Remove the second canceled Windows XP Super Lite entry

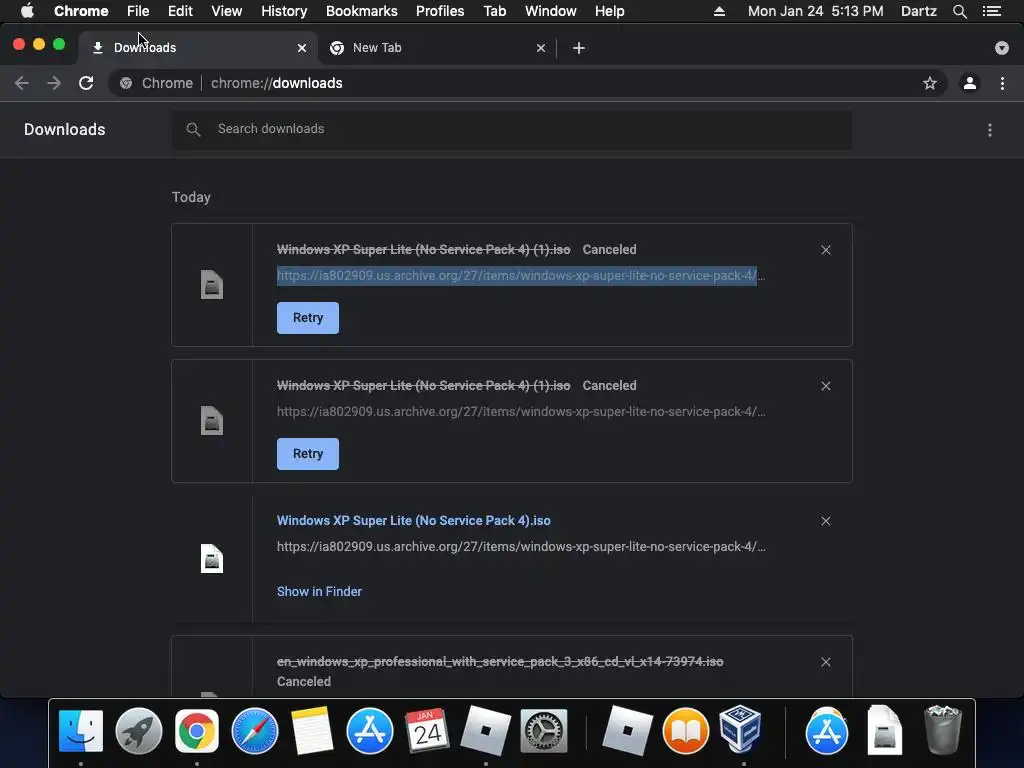pos(825,386)
